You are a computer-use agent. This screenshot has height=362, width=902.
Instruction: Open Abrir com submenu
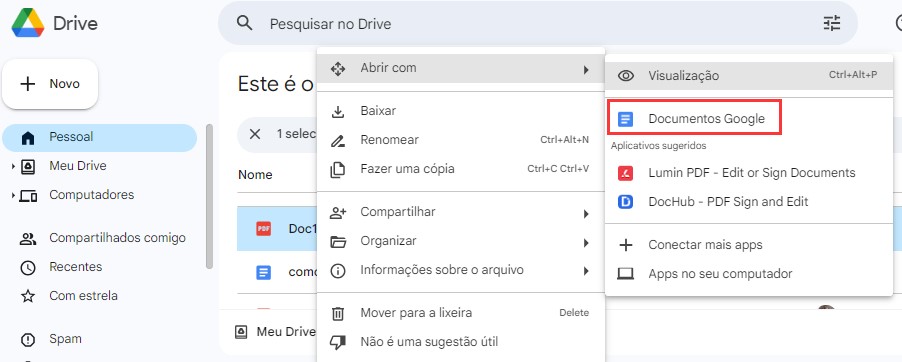coord(461,68)
